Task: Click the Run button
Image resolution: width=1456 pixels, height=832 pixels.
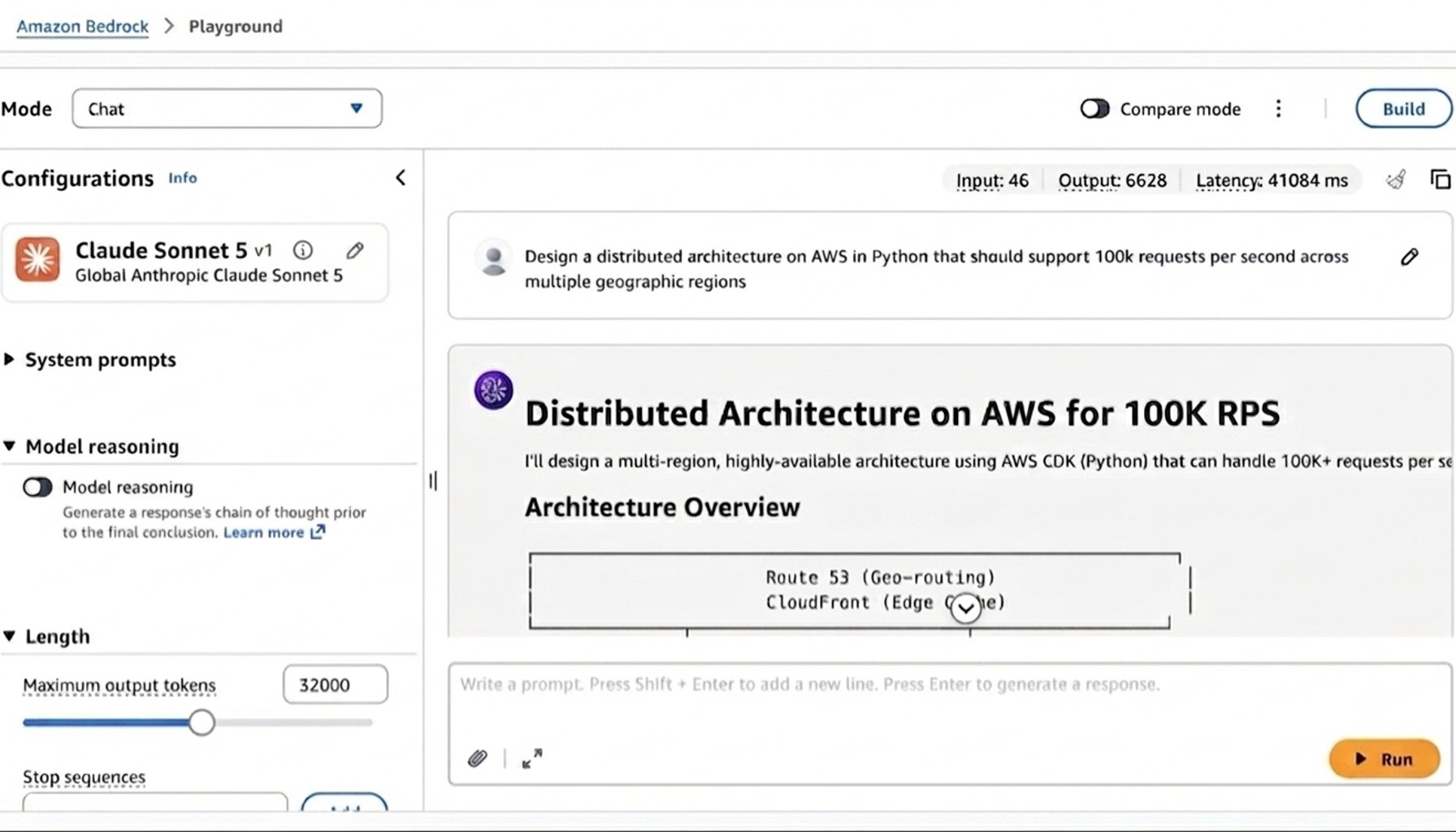Action: 1384,759
